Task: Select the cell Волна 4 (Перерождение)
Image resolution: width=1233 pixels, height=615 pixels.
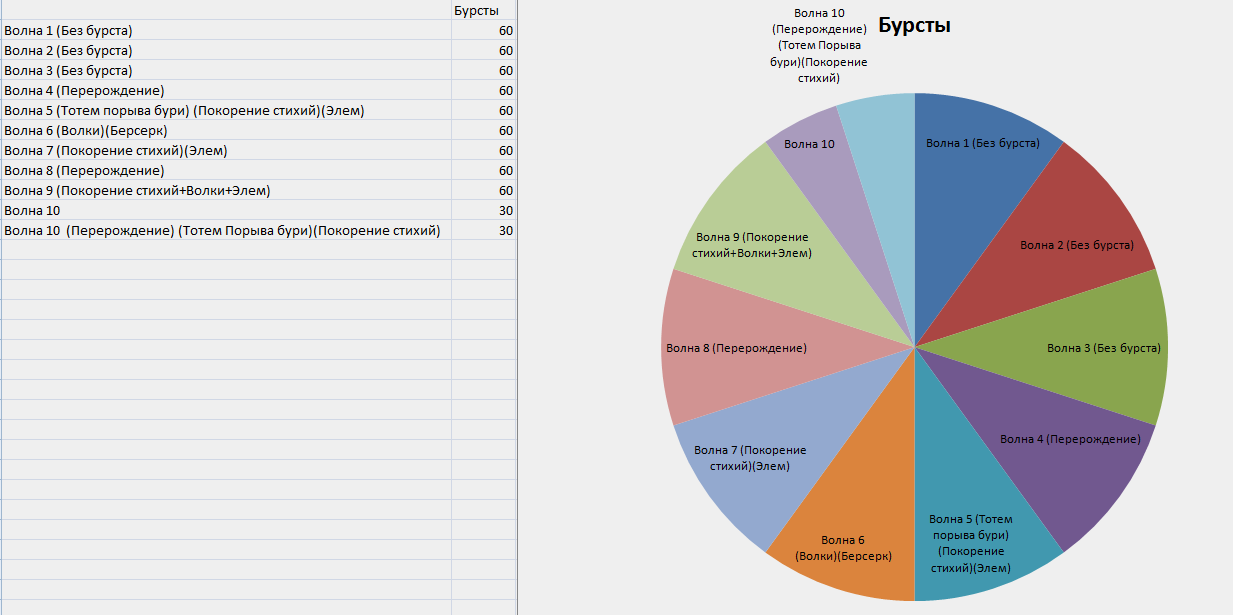Action: pos(226,90)
